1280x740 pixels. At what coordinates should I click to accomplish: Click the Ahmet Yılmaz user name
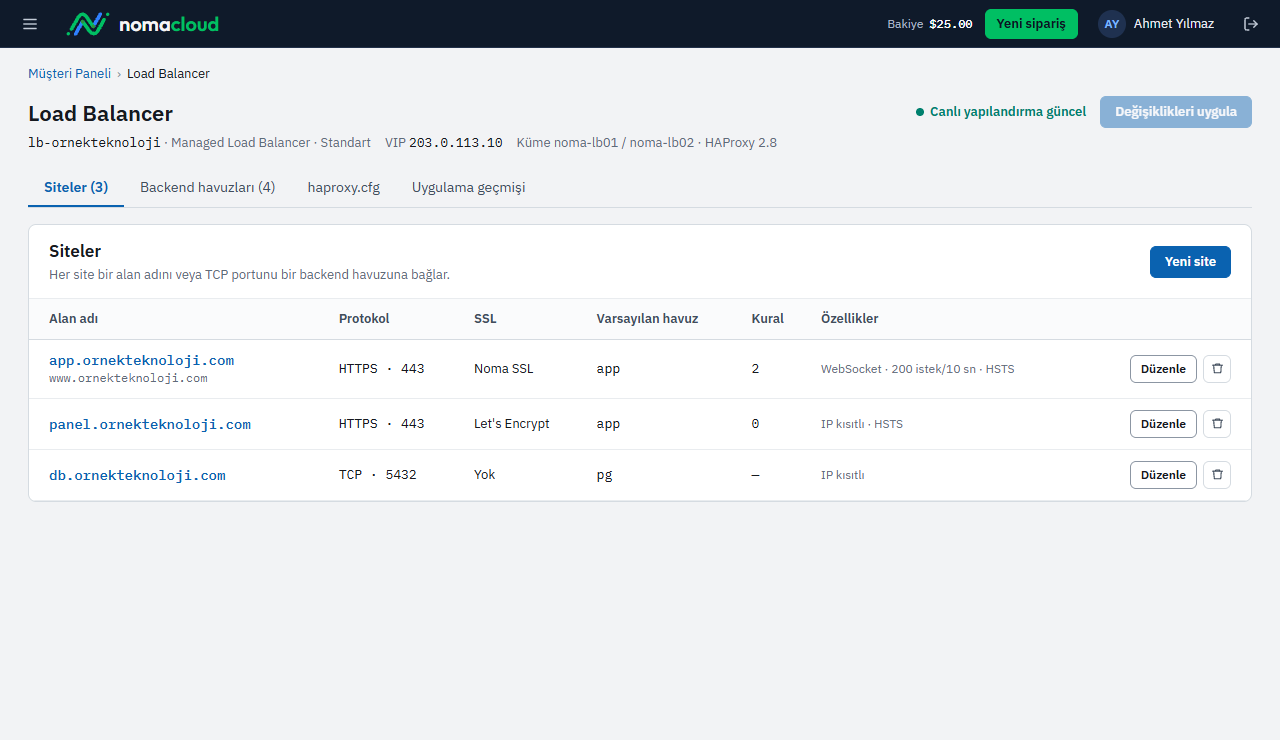[x=1174, y=24]
